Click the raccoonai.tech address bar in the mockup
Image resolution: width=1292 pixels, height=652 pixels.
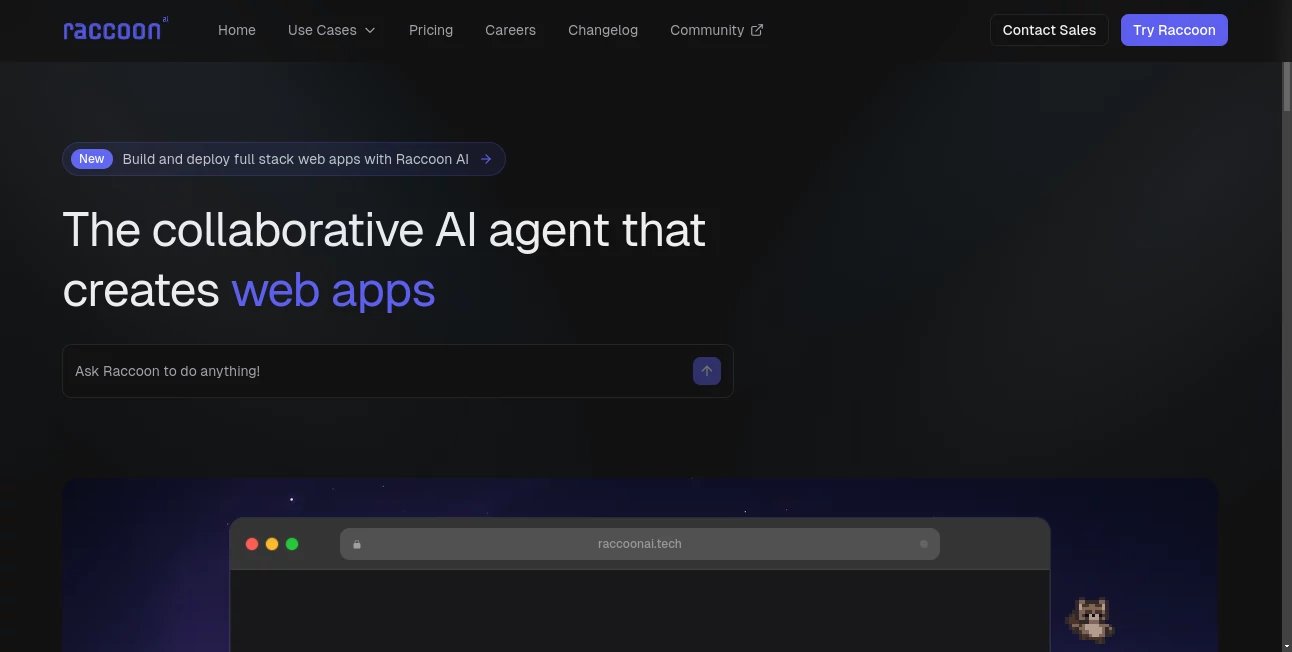point(639,544)
